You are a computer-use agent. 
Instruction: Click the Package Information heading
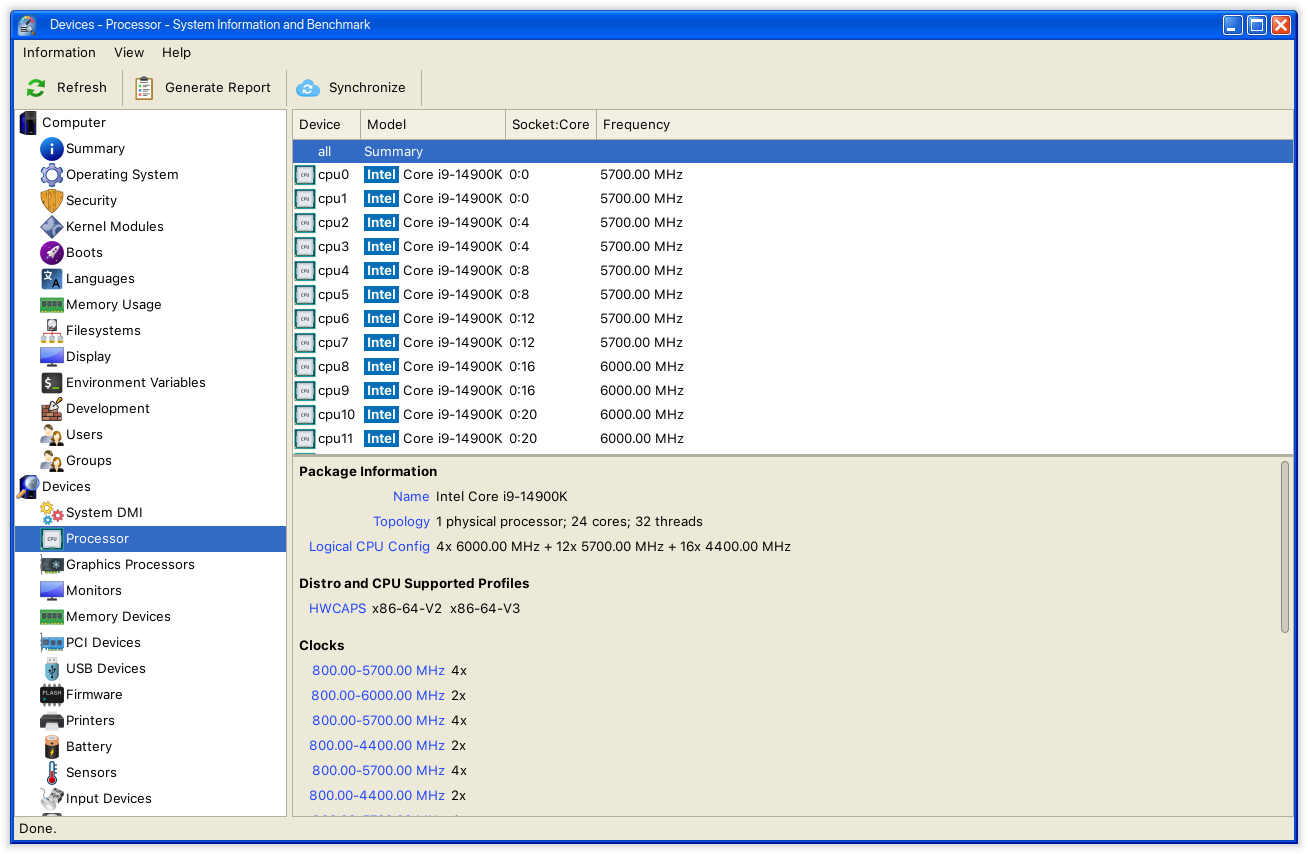pos(368,472)
